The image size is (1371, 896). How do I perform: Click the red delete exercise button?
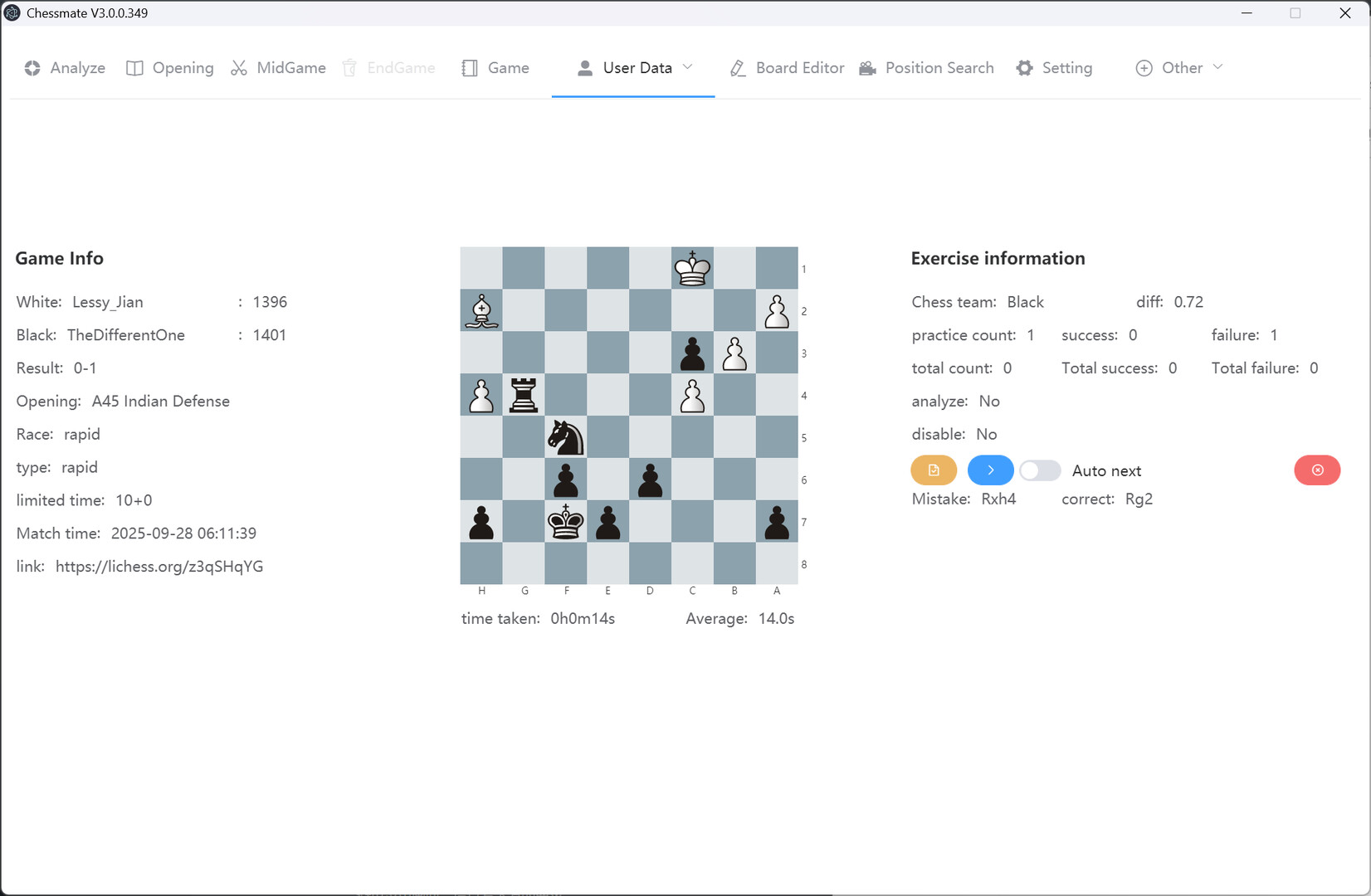click(x=1317, y=470)
